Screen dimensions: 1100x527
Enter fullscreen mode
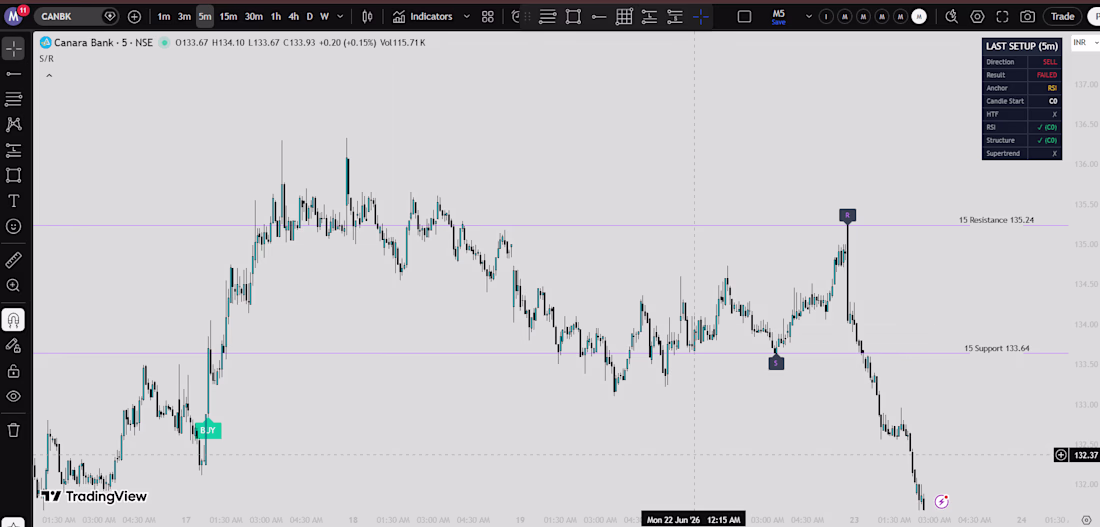pyautogui.click(x=1002, y=16)
